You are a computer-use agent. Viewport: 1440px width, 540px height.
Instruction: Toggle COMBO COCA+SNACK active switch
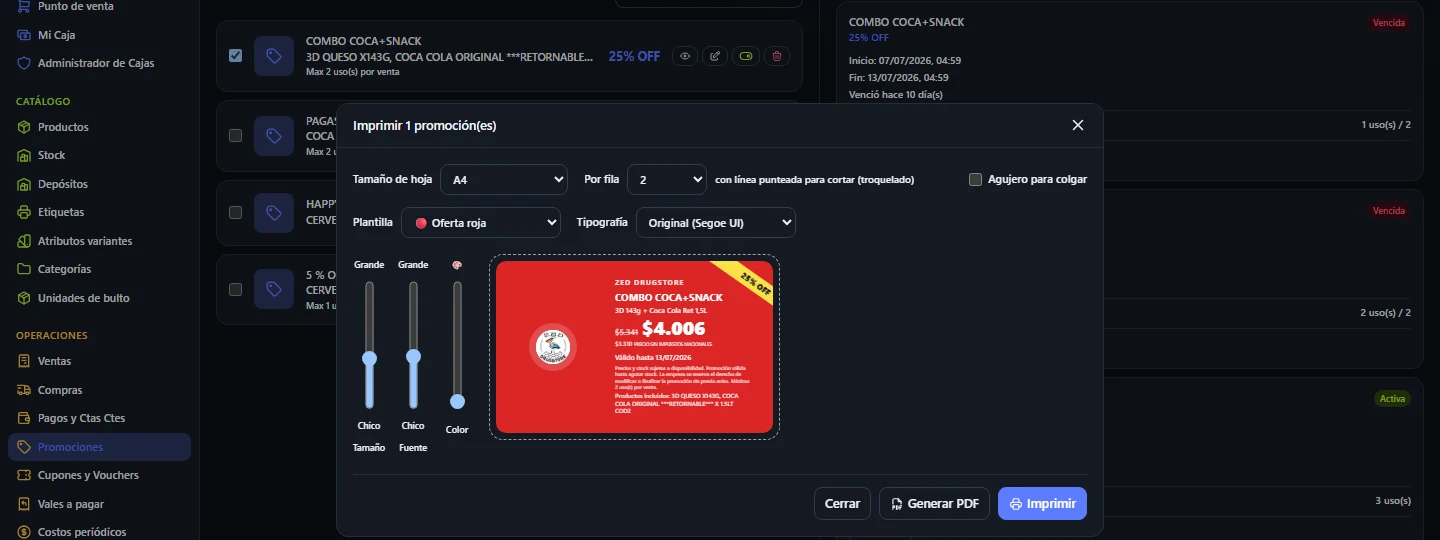[746, 56]
